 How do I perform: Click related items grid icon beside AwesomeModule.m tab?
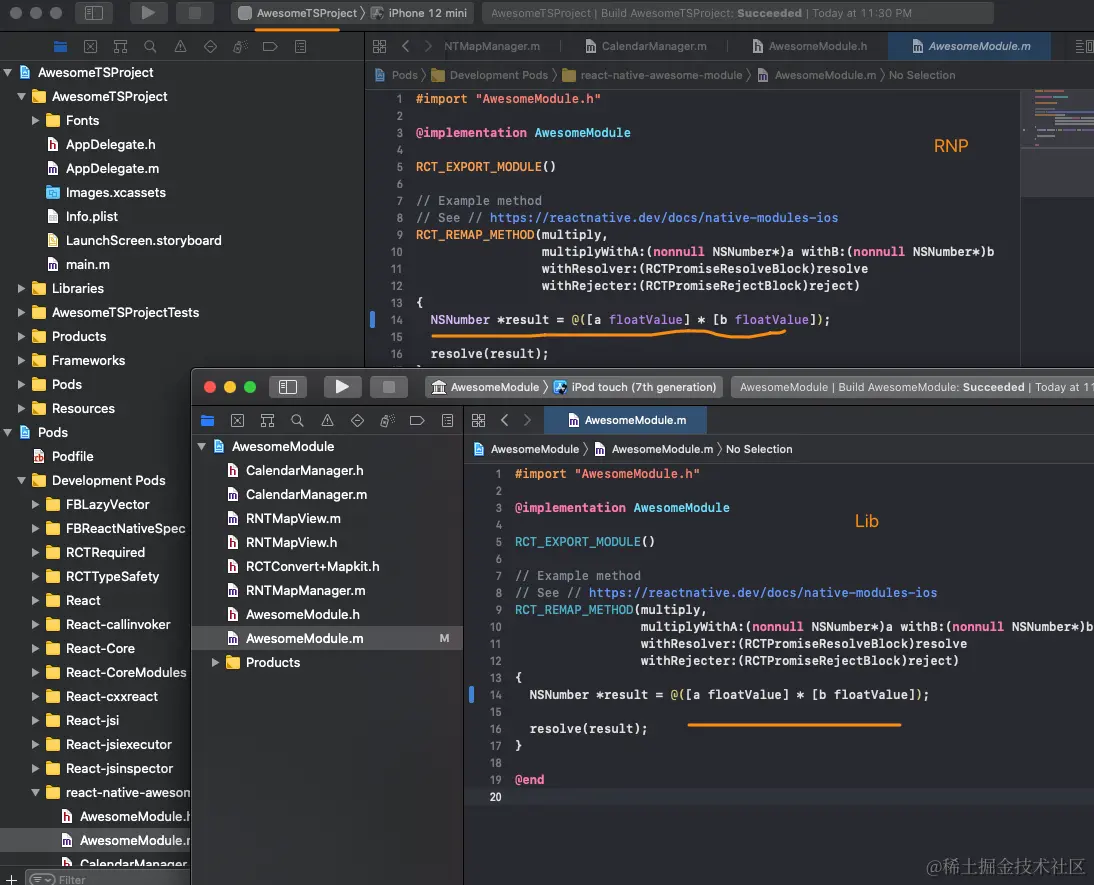click(x=478, y=421)
